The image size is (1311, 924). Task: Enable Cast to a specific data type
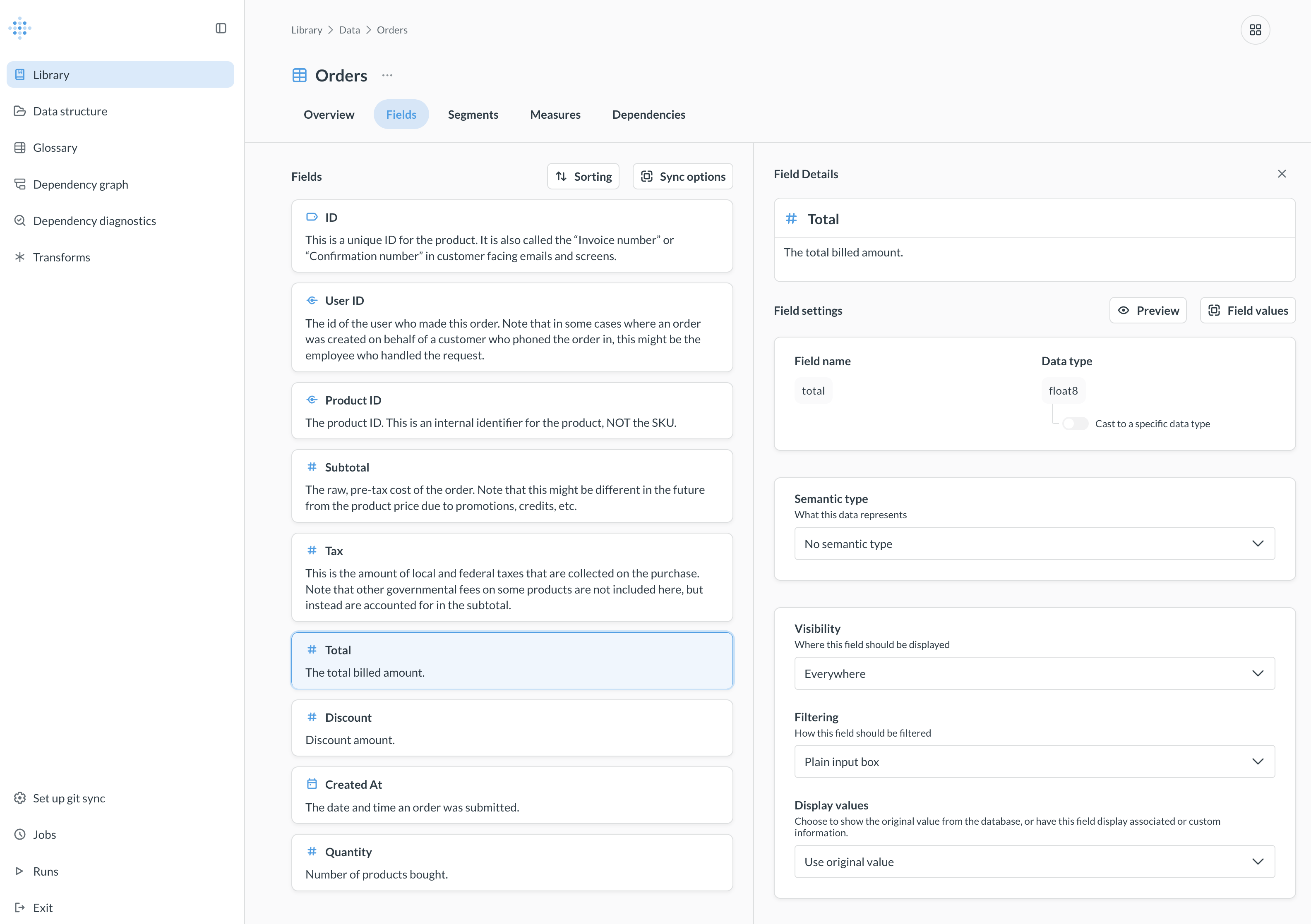tap(1075, 424)
